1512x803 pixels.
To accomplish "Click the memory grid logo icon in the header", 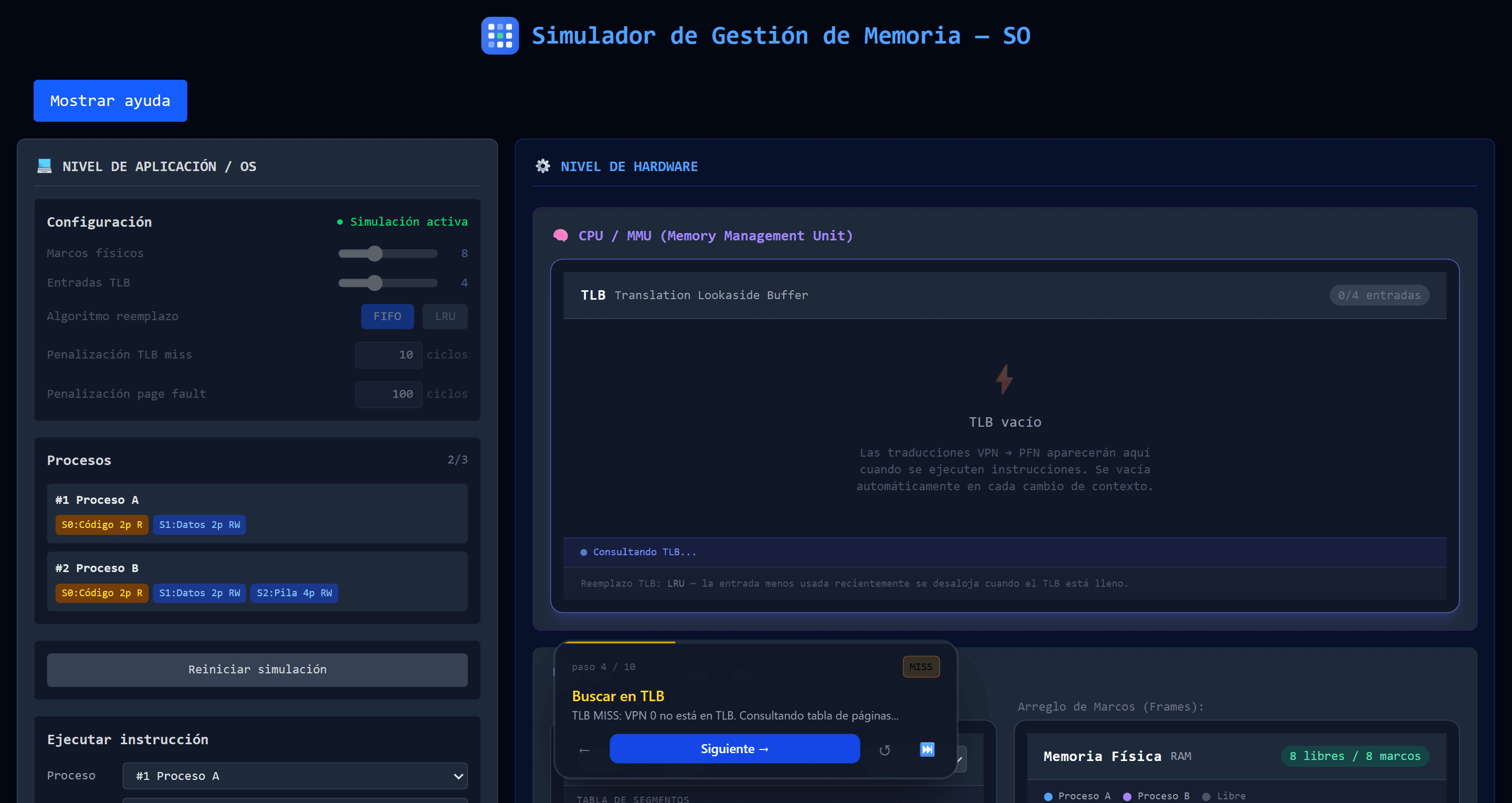I will (x=499, y=36).
